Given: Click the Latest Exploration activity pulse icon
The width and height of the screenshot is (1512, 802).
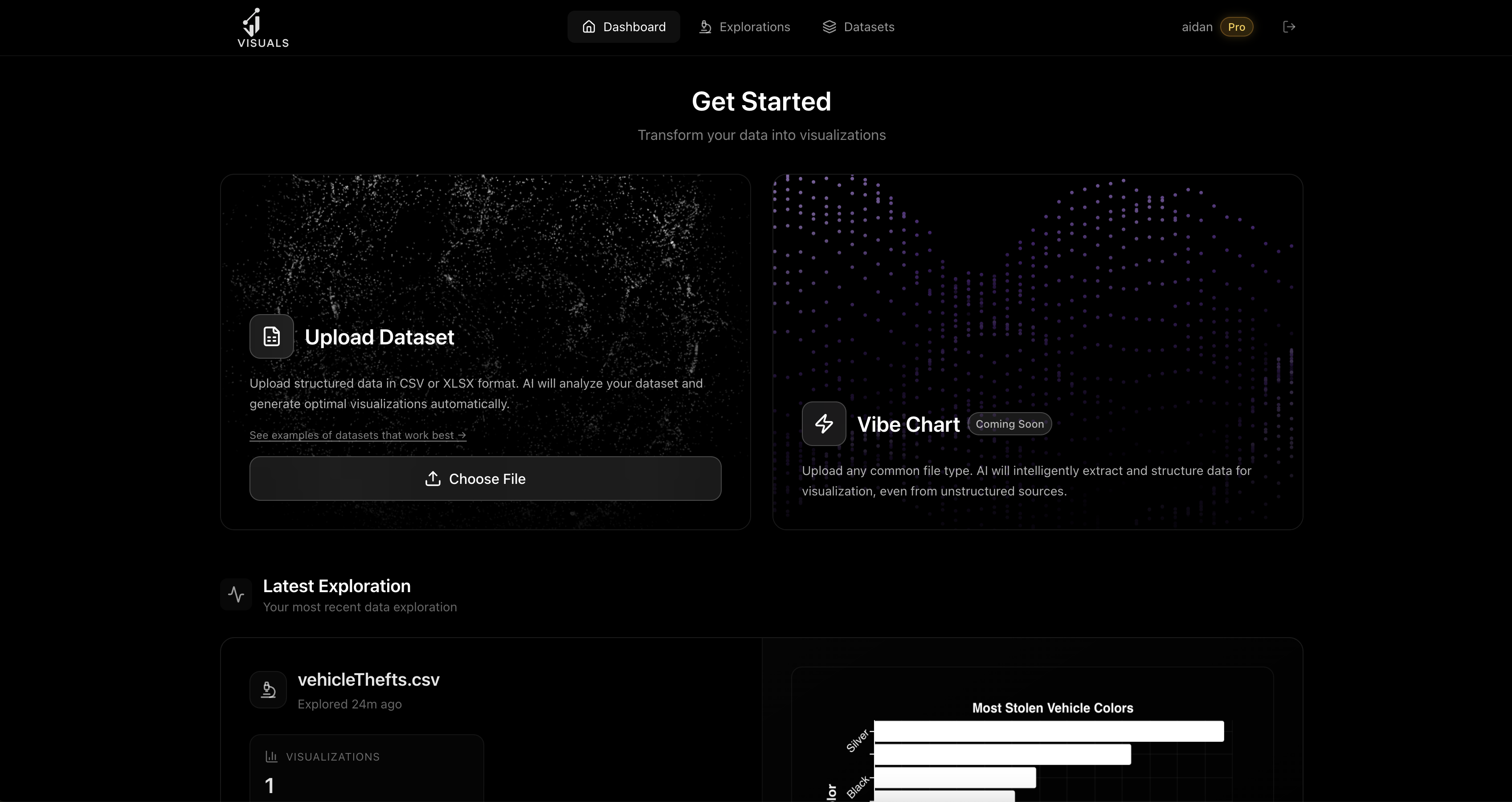Looking at the screenshot, I should (x=236, y=594).
